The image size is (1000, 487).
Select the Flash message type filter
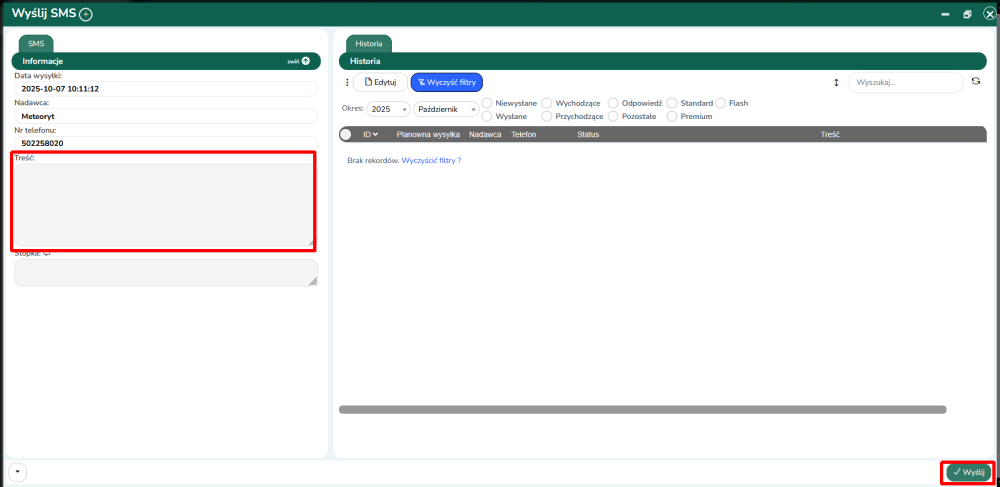click(x=720, y=103)
